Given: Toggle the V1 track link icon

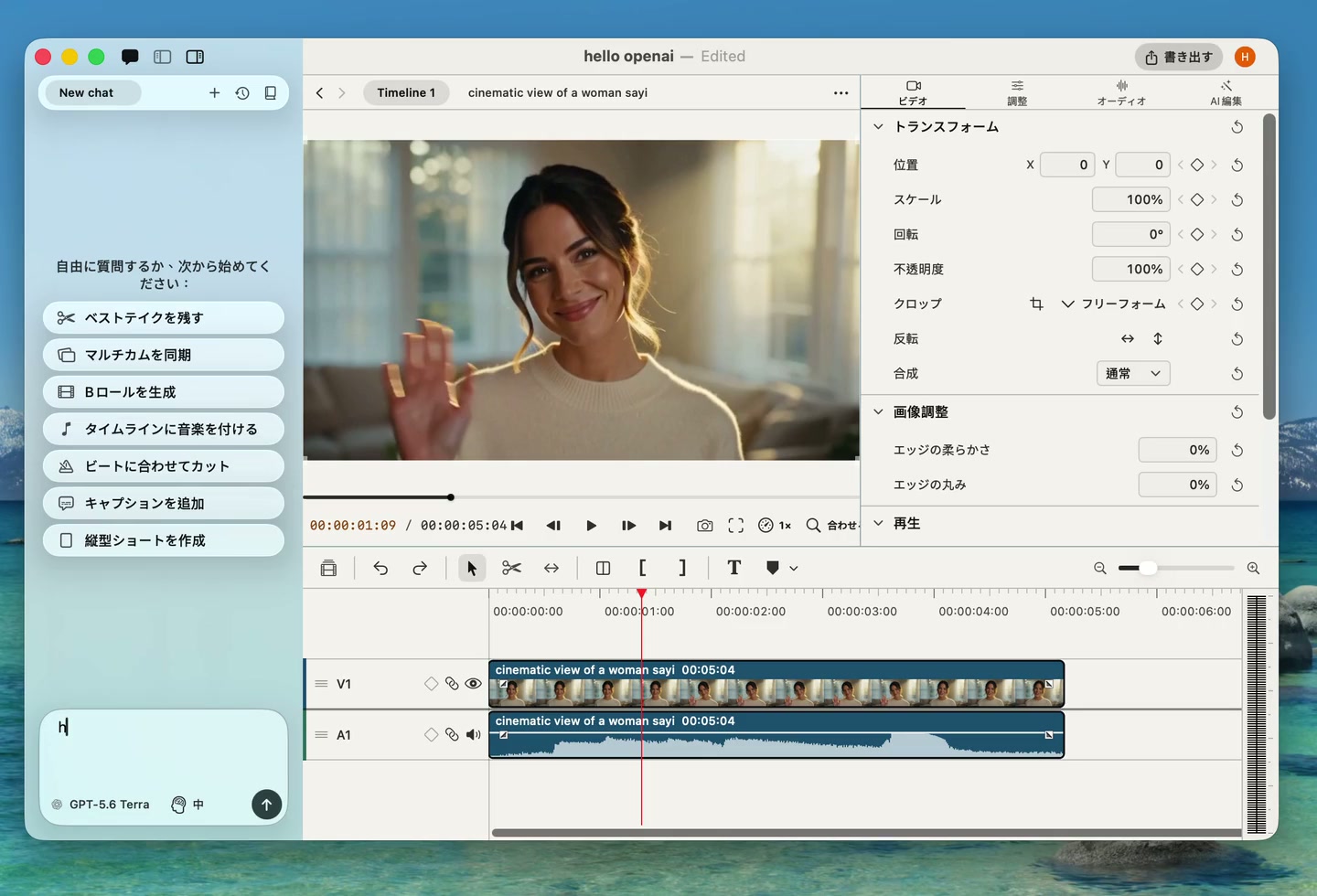Looking at the screenshot, I should click(452, 684).
